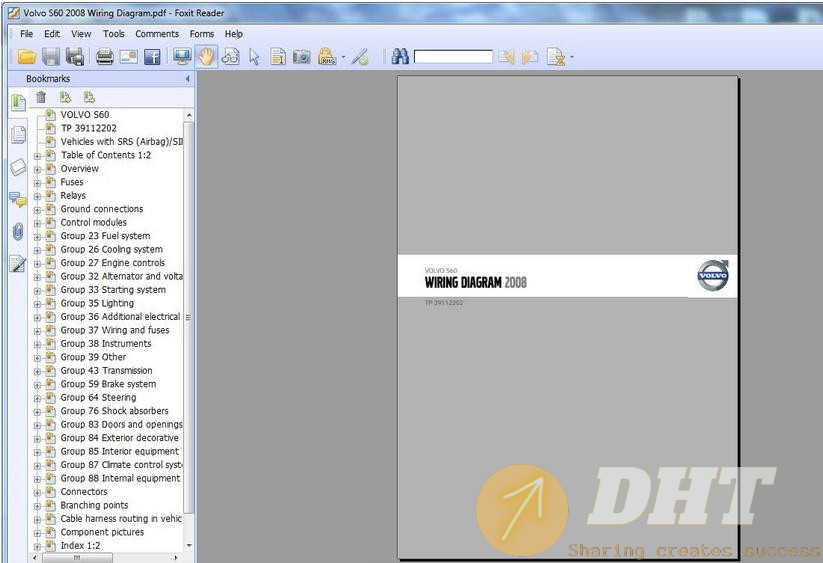Go to Group 23 Fuel system bookmark
Screen dimensions: 823x563
click(105, 236)
